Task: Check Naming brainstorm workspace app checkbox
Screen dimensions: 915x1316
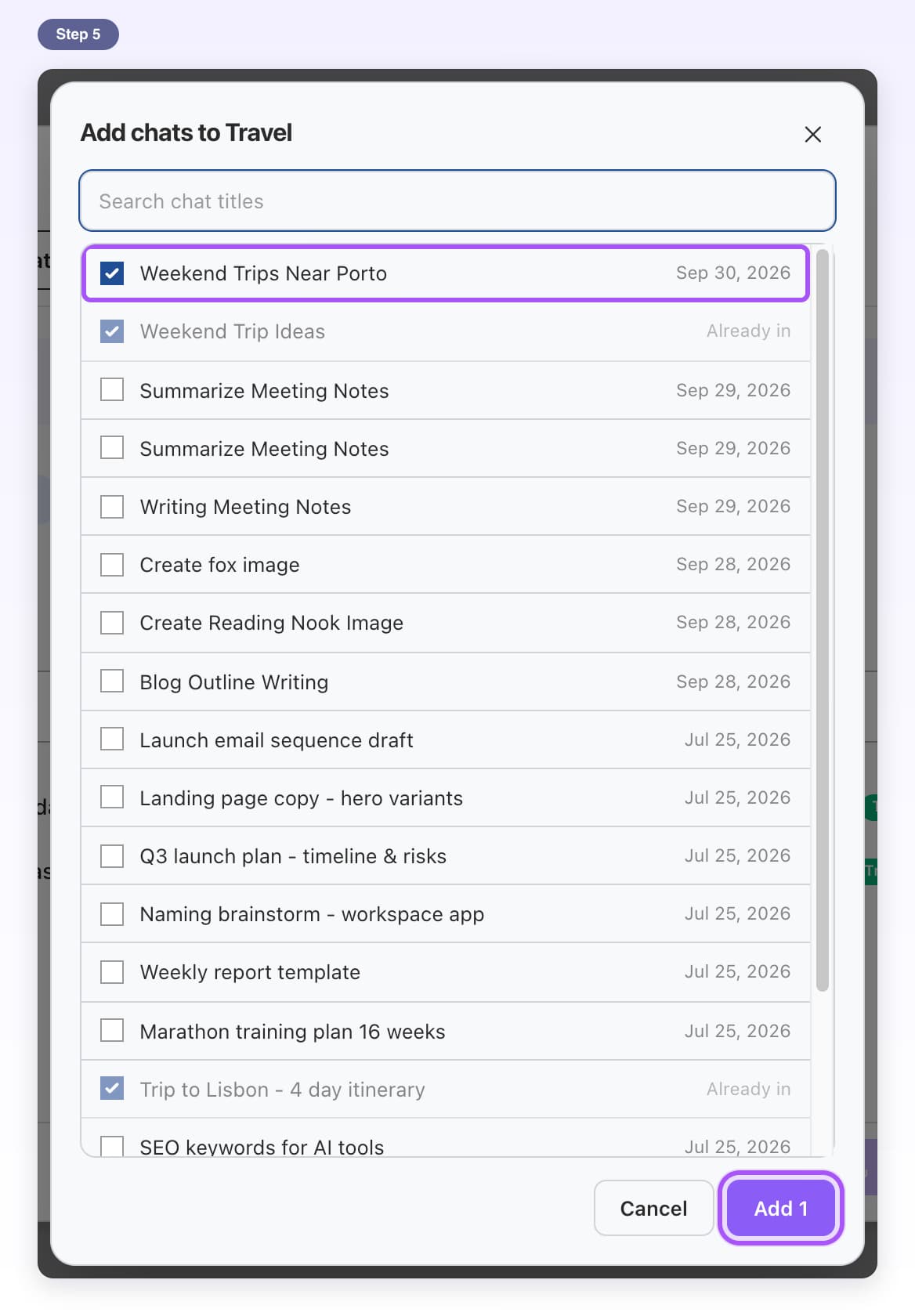Action: (x=112, y=914)
